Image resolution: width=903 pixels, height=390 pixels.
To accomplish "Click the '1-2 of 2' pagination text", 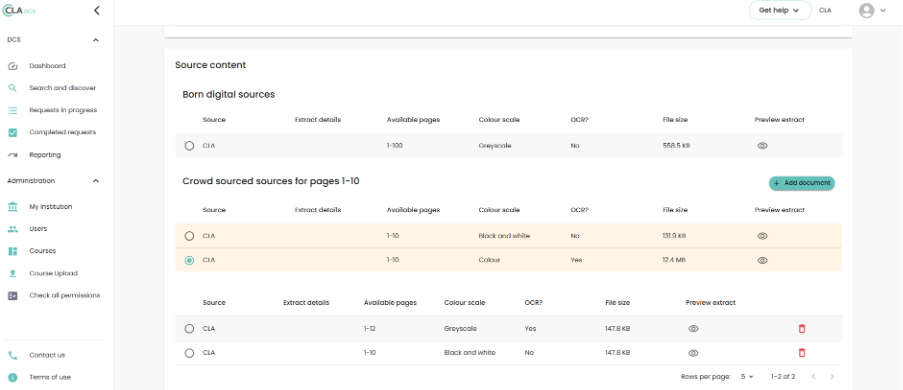I will coord(783,377).
